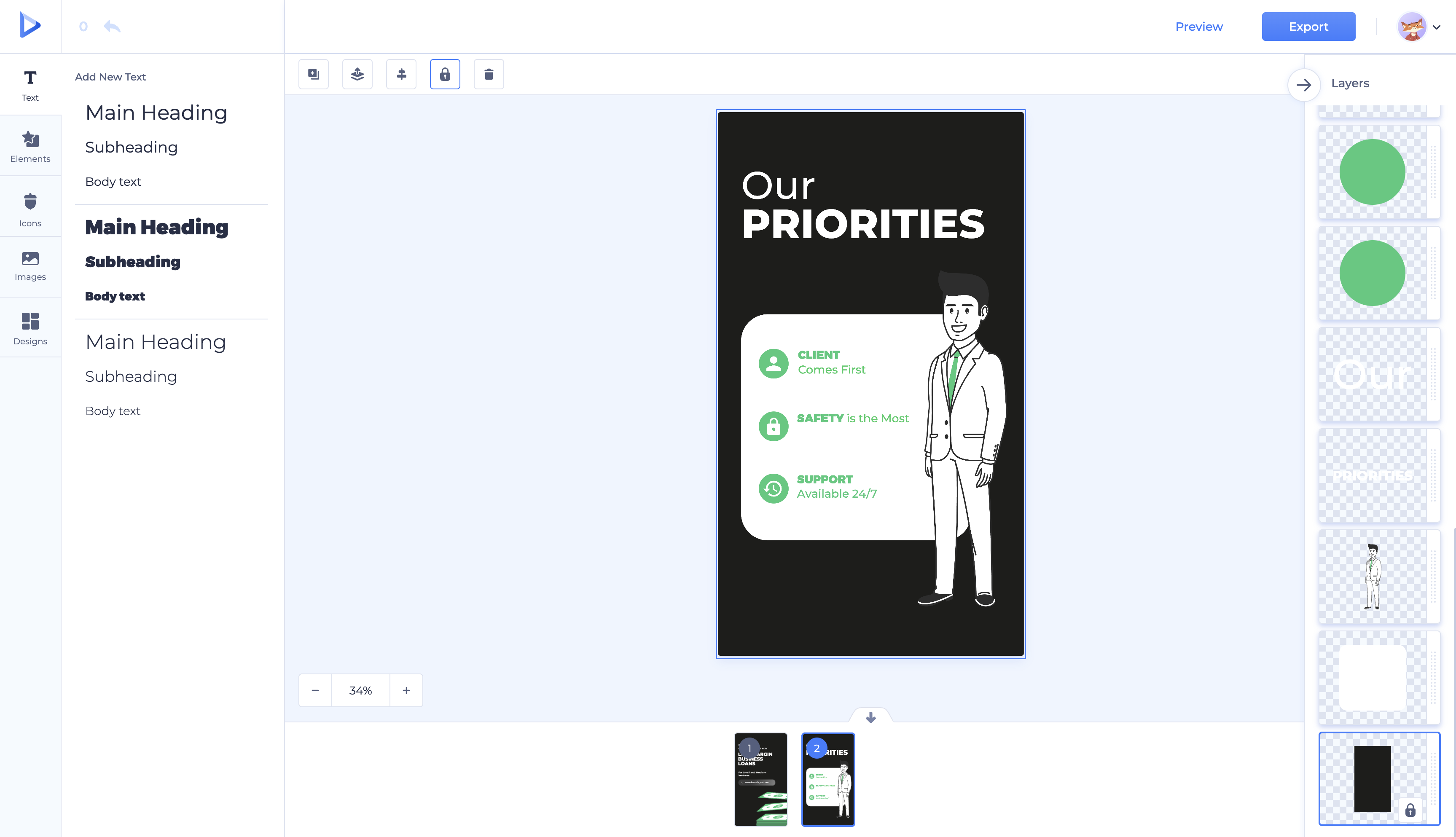Click the client person icon on canvas
The image size is (1456, 837).
[773, 363]
